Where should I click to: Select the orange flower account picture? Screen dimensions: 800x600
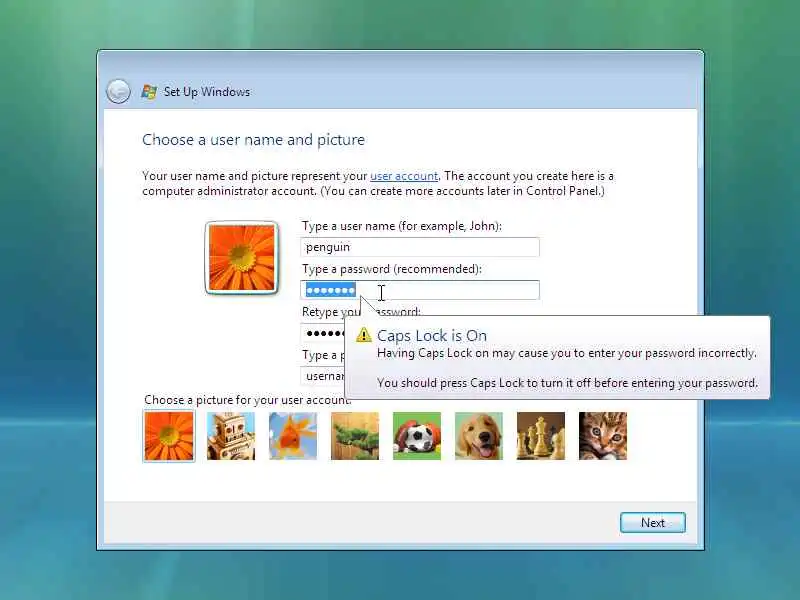tap(169, 436)
